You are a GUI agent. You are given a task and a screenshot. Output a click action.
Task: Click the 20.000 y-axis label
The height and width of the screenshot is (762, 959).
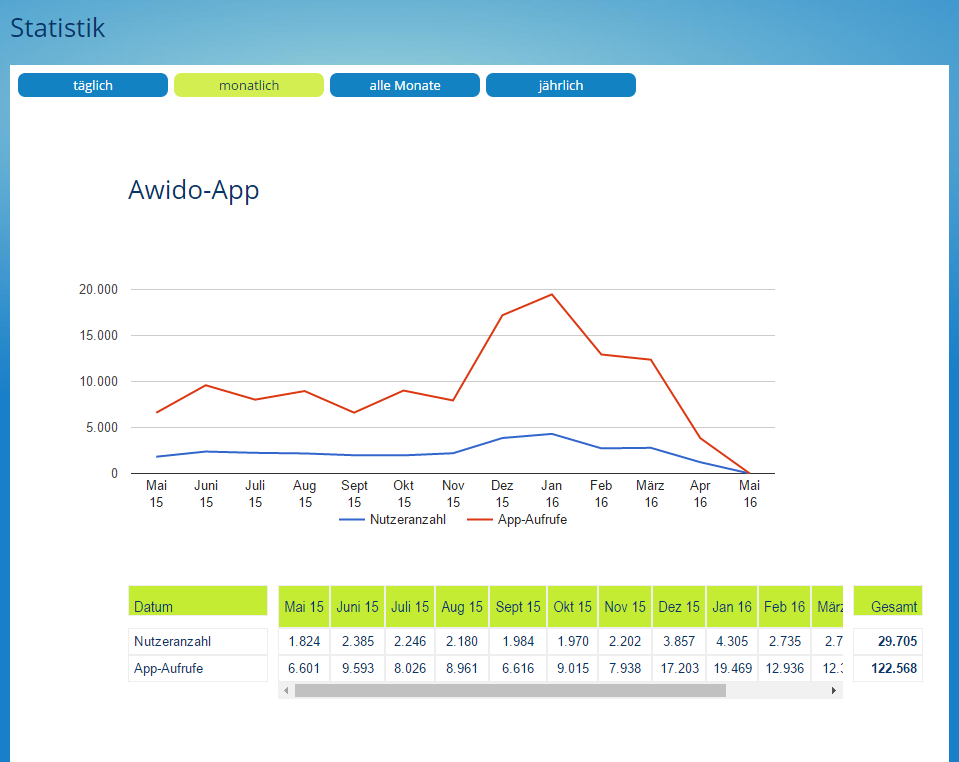tap(98, 290)
